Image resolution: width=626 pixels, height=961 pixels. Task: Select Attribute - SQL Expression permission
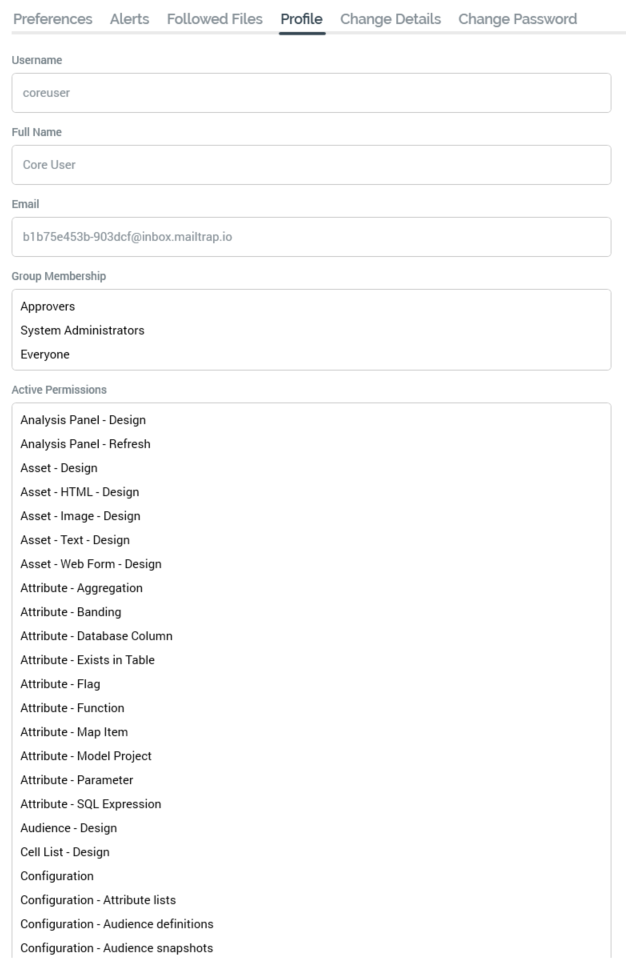point(91,804)
